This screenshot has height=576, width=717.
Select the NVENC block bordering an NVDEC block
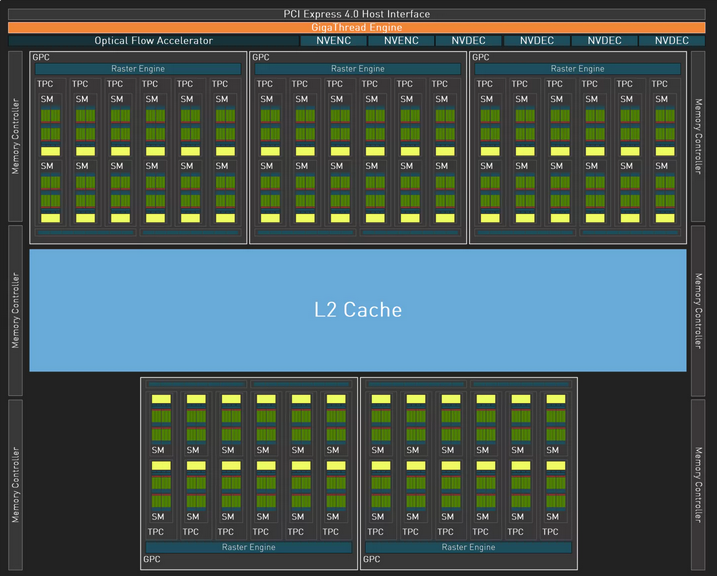[x=401, y=41]
